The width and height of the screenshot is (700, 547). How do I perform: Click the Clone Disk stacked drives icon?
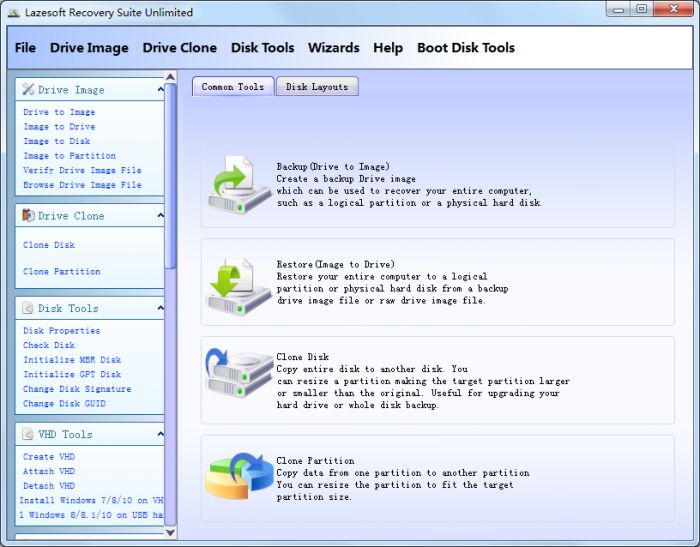pyautogui.click(x=239, y=373)
